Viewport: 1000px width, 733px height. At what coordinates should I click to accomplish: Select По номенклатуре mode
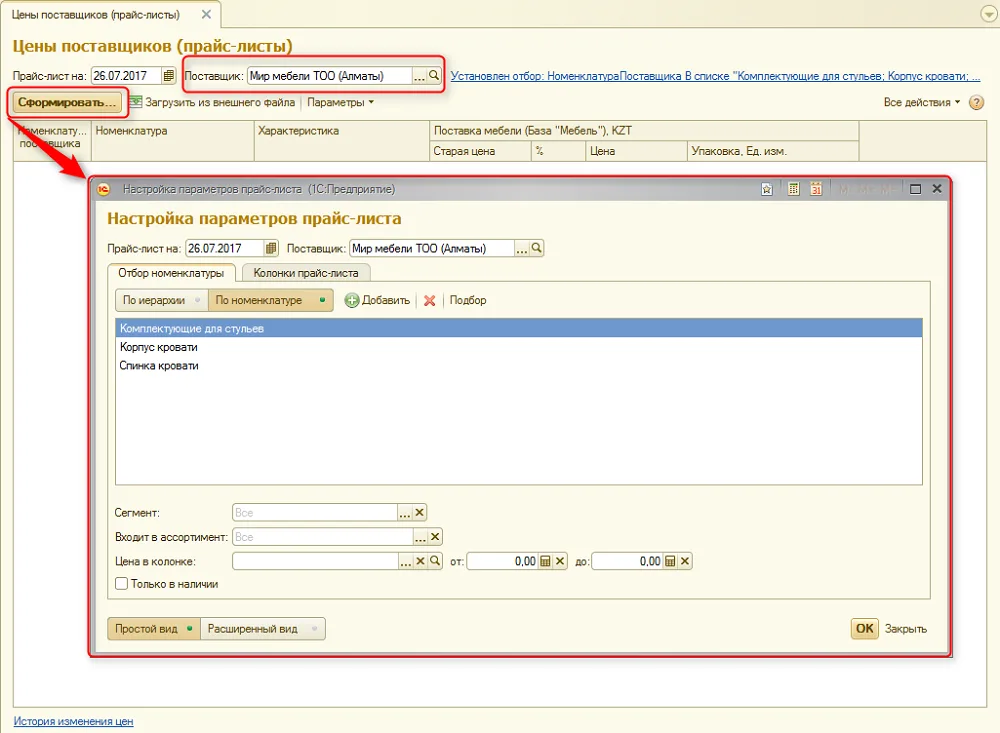point(270,300)
